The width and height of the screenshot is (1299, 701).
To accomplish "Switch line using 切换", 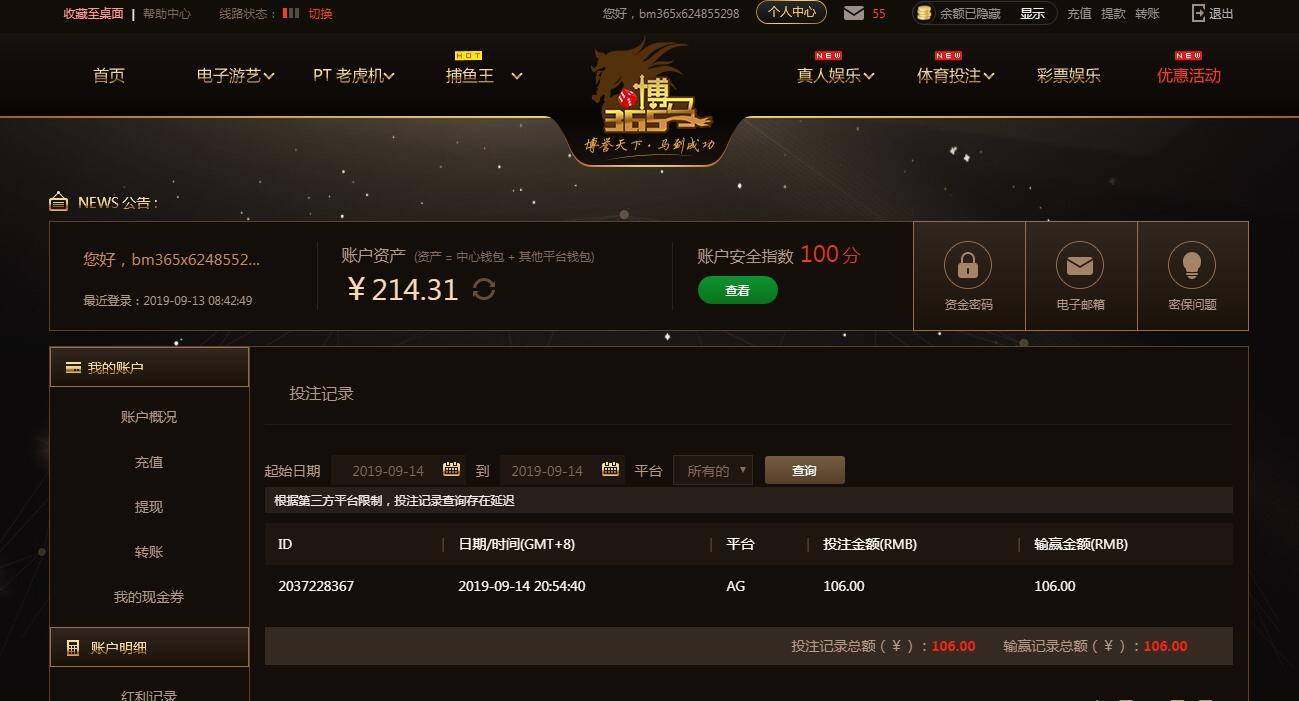I will [320, 13].
